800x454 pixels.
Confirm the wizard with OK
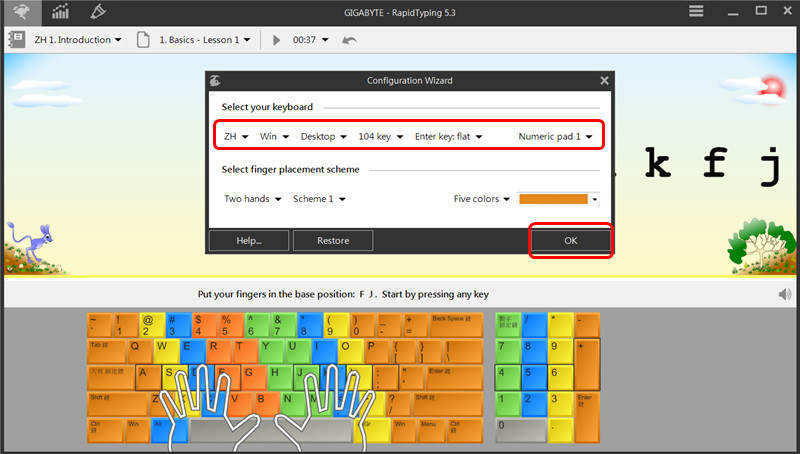[570, 240]
